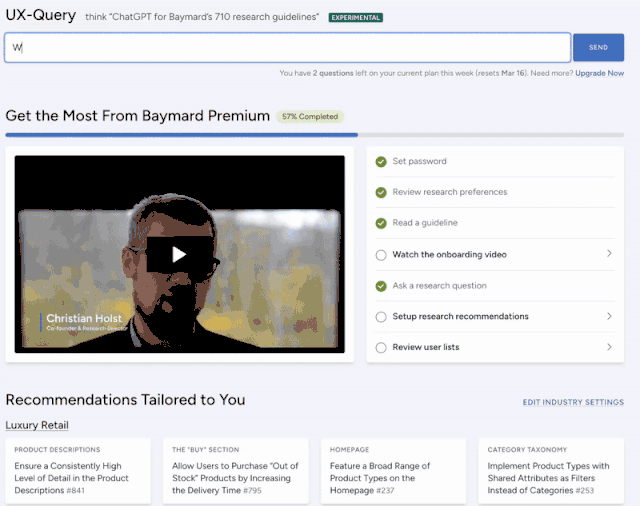This screenshot has width=640, height=506.
Task: Mark Review user lists circle
Action: 381,348
